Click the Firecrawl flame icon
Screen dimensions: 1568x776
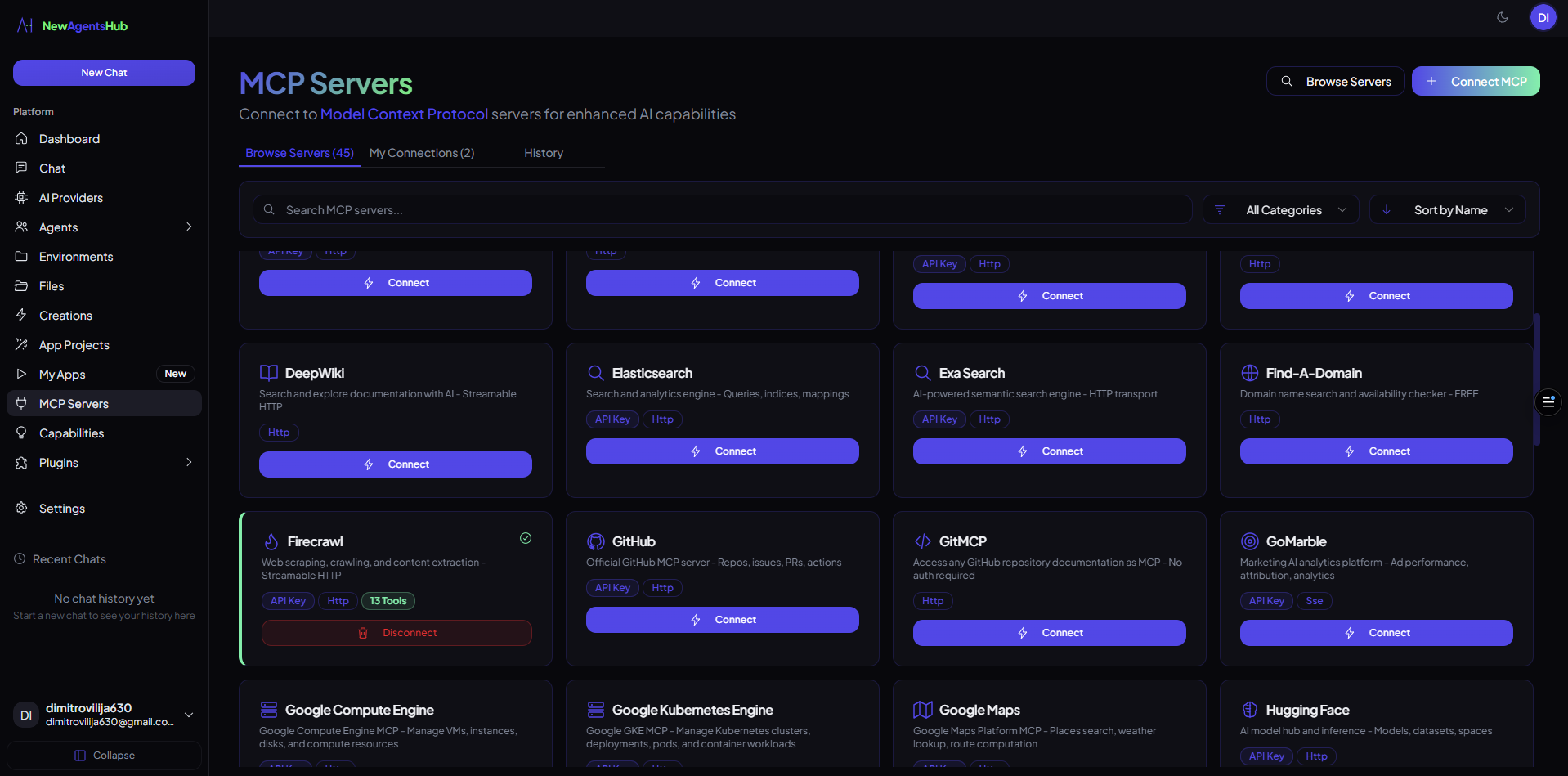coord(271,541)
